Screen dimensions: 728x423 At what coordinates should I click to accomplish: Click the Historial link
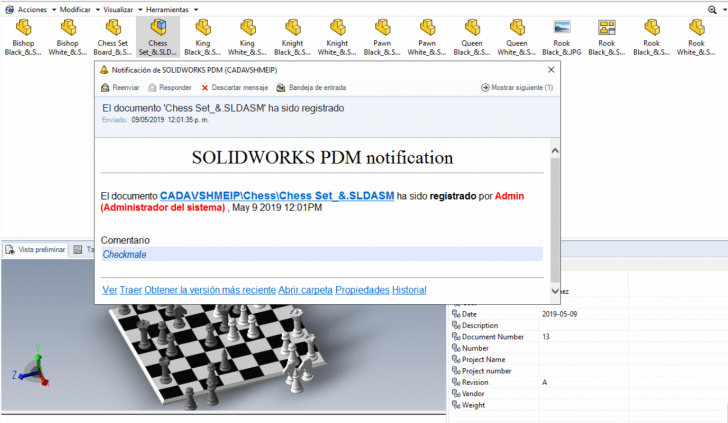[x=409, y=290]
